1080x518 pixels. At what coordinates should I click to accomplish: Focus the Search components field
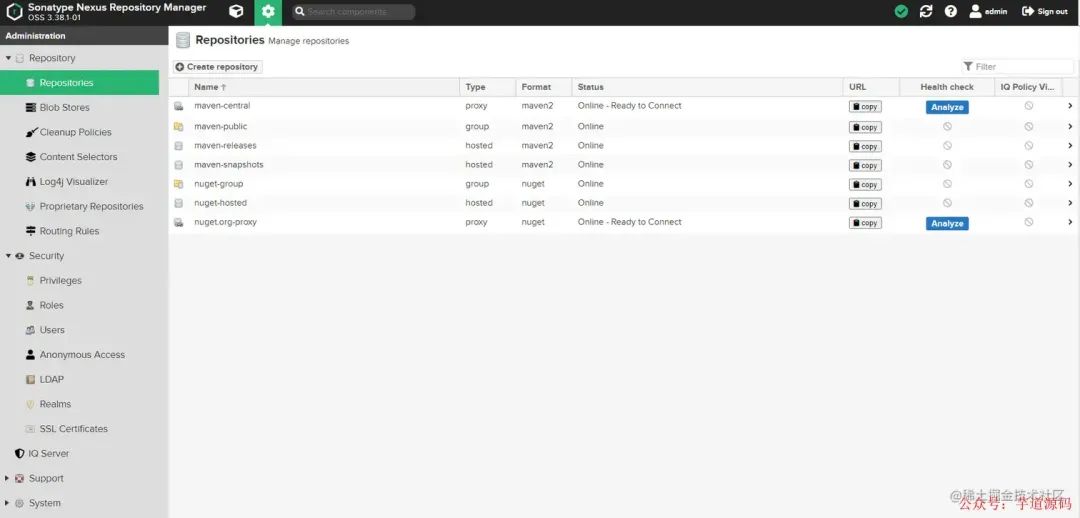[353, 12]
